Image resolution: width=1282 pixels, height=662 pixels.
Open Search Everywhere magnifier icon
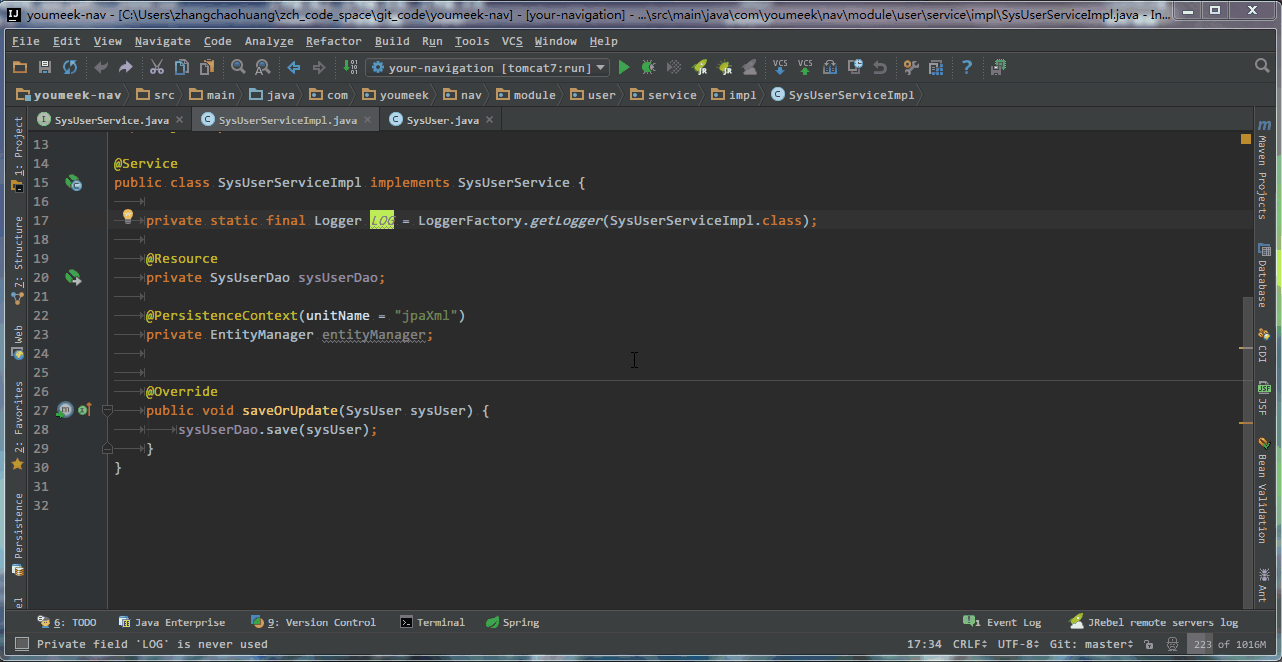click(1262, 66)
